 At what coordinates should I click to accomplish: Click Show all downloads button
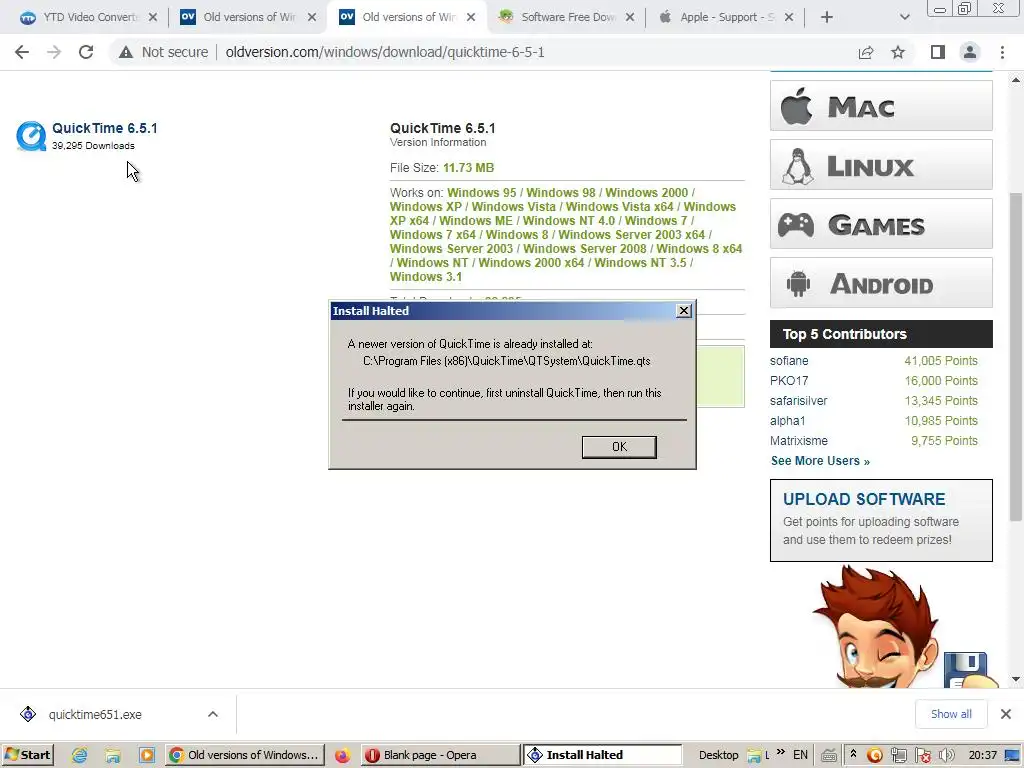tap(951, 714)
